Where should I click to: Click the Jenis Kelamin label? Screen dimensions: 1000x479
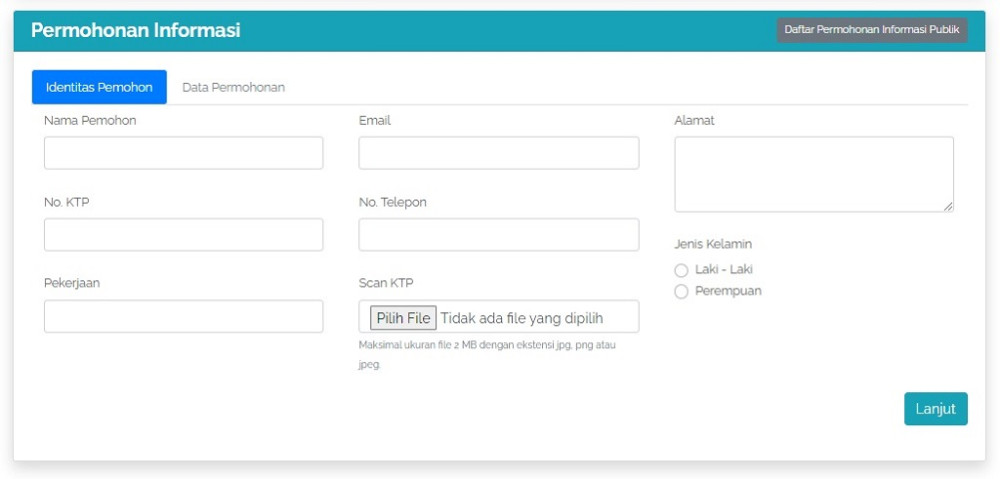coord(713,244)
